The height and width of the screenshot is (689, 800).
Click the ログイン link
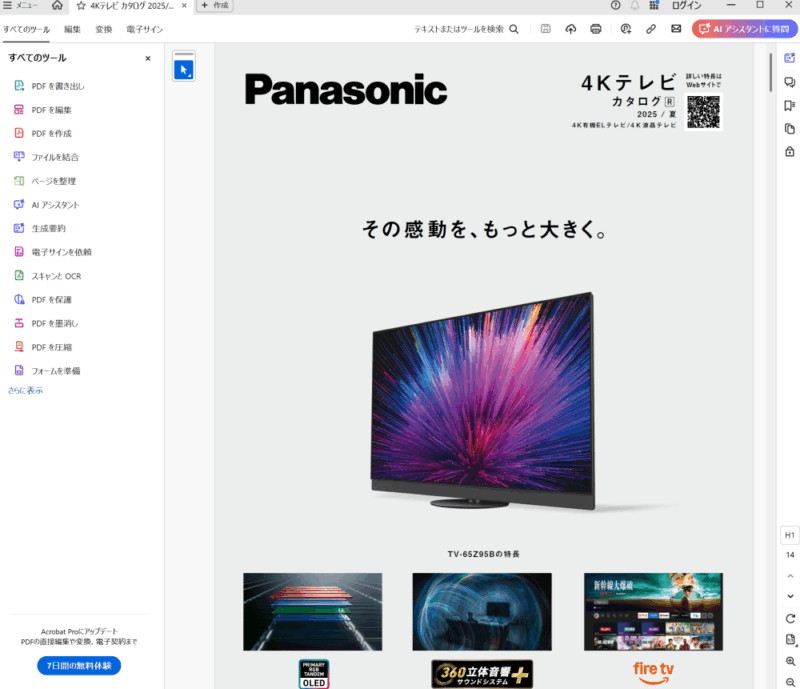tap(686, 6)
